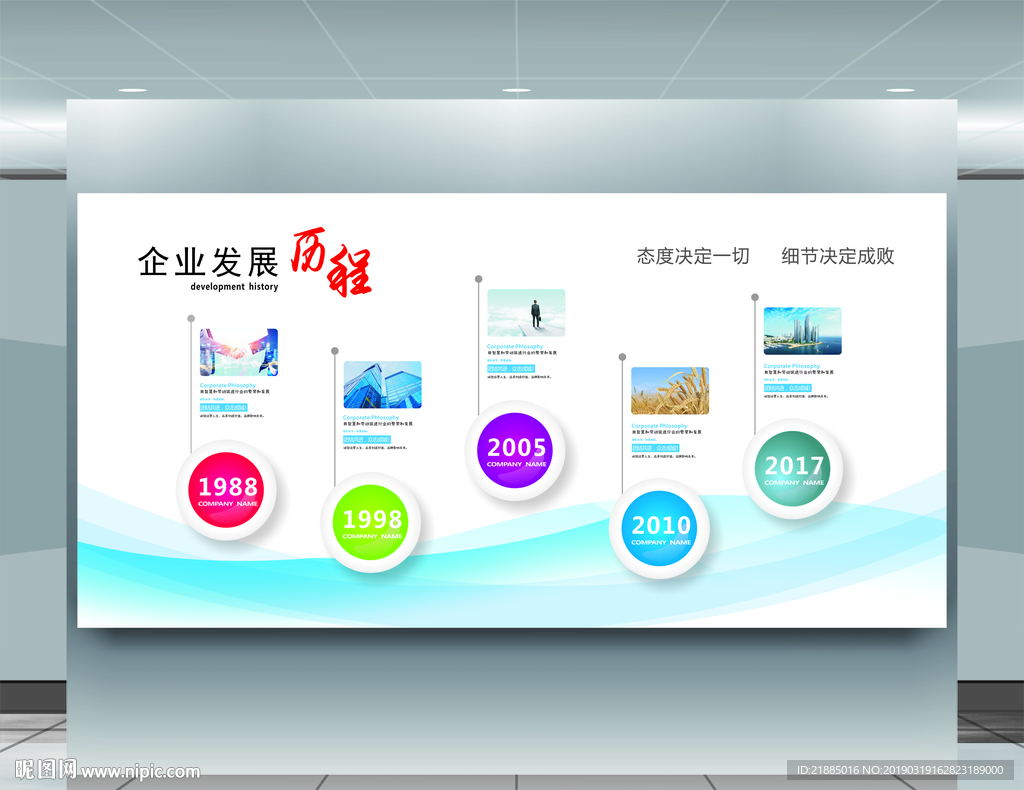Select the blue 2010 company circle

pos(660,527)
